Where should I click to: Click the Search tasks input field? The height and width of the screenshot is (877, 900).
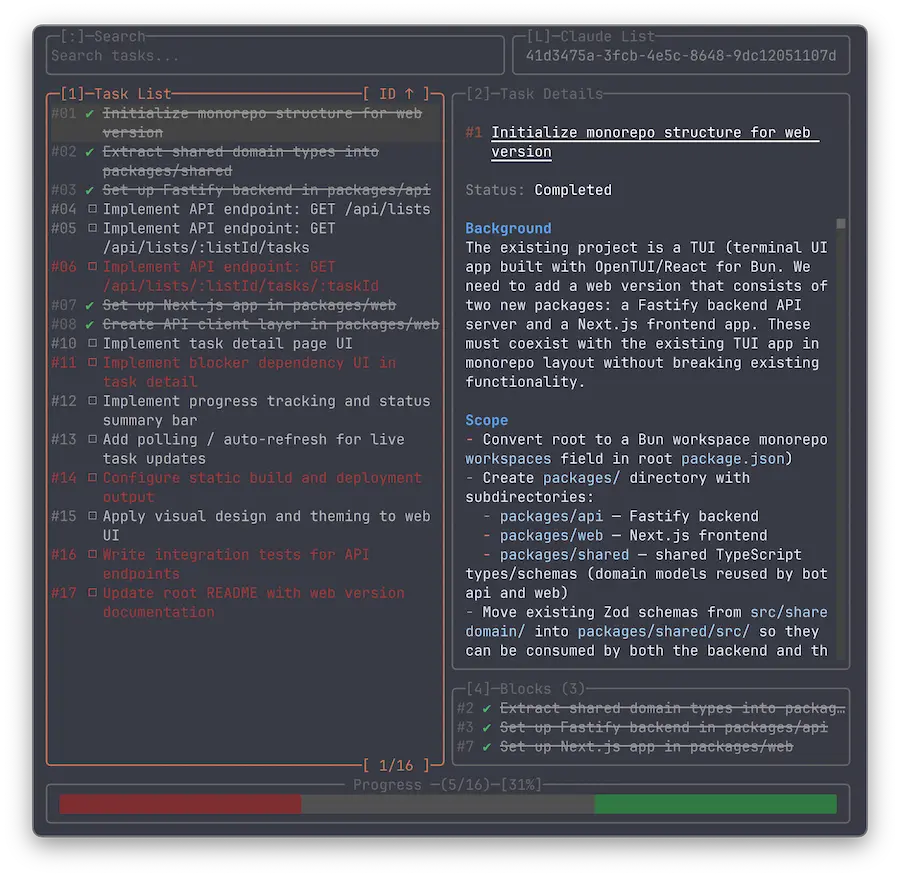pos(276,56)
